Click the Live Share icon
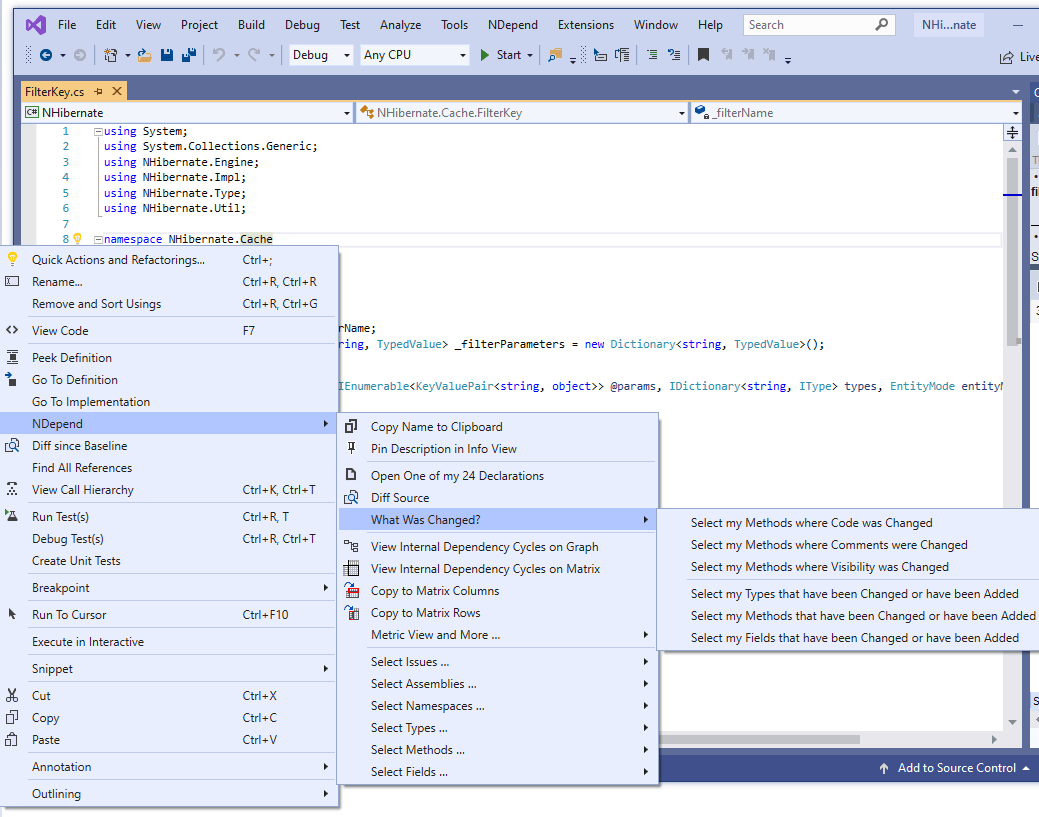 point(1006,58)
